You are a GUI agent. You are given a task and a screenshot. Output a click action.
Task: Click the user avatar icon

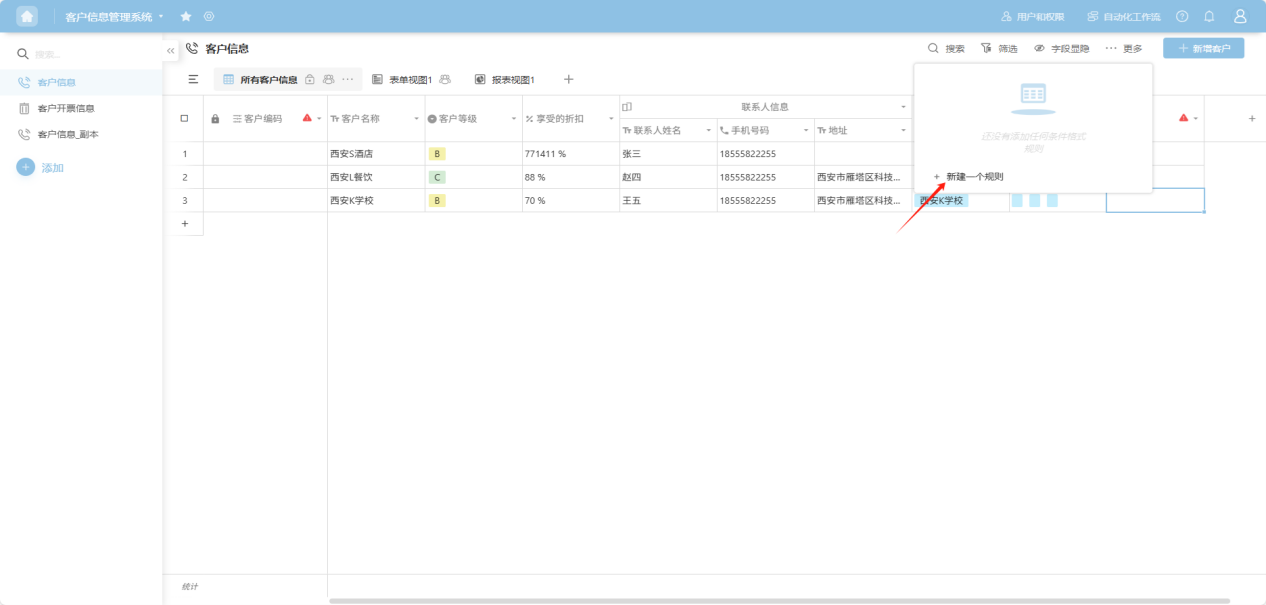1240,17
